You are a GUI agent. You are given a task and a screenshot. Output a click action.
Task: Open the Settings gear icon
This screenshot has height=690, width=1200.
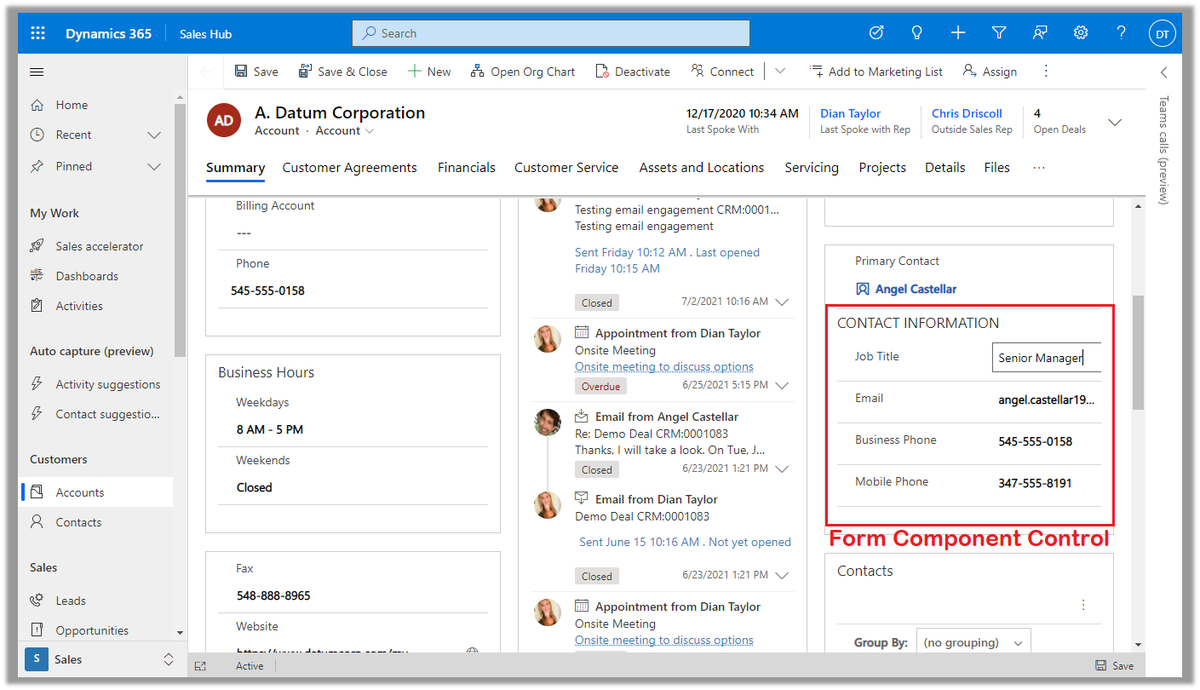(x=1081, y=33)
